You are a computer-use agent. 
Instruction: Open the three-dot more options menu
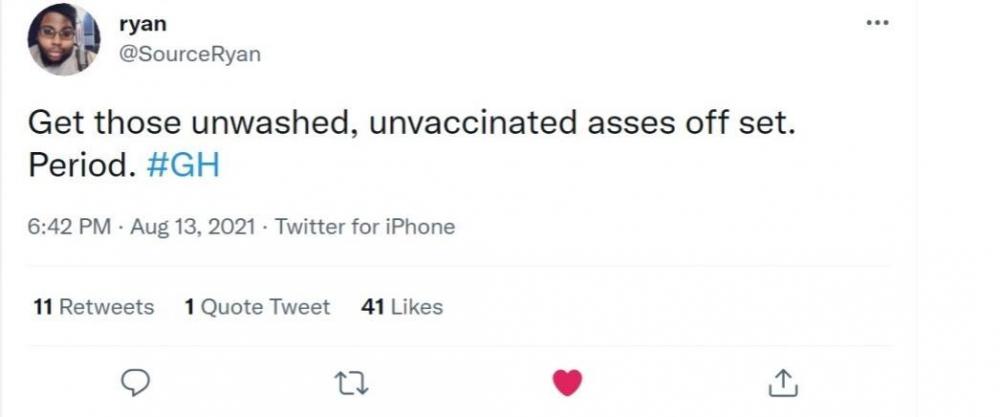point(878,23)
